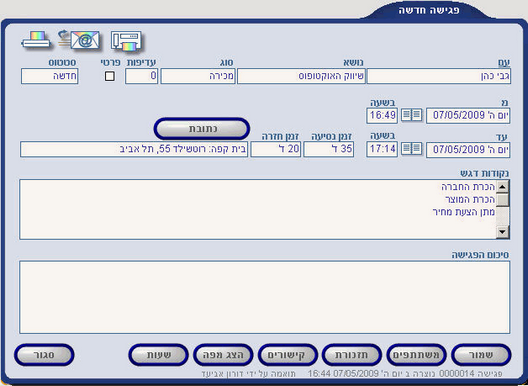This screenshot has width=528, height=386.
Task: Send the meeting by email icon
Action: point(79,39)
